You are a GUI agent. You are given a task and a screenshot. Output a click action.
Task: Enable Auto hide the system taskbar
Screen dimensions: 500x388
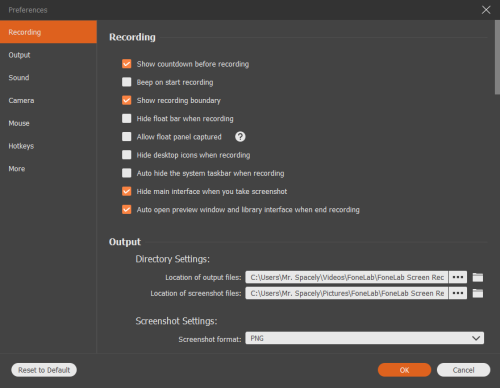127,173
